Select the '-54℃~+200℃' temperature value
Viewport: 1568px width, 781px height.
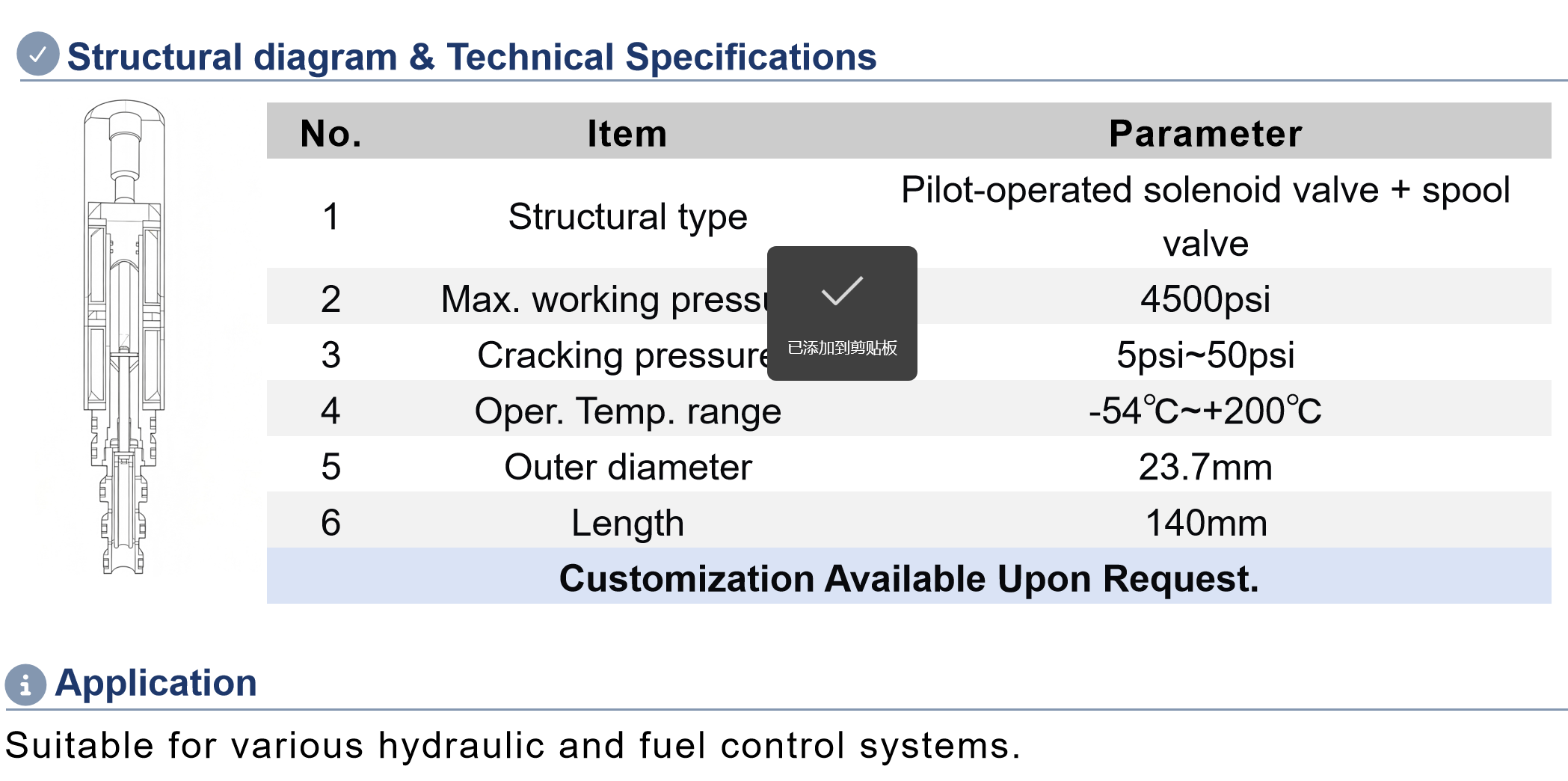tap(1205, 411)
